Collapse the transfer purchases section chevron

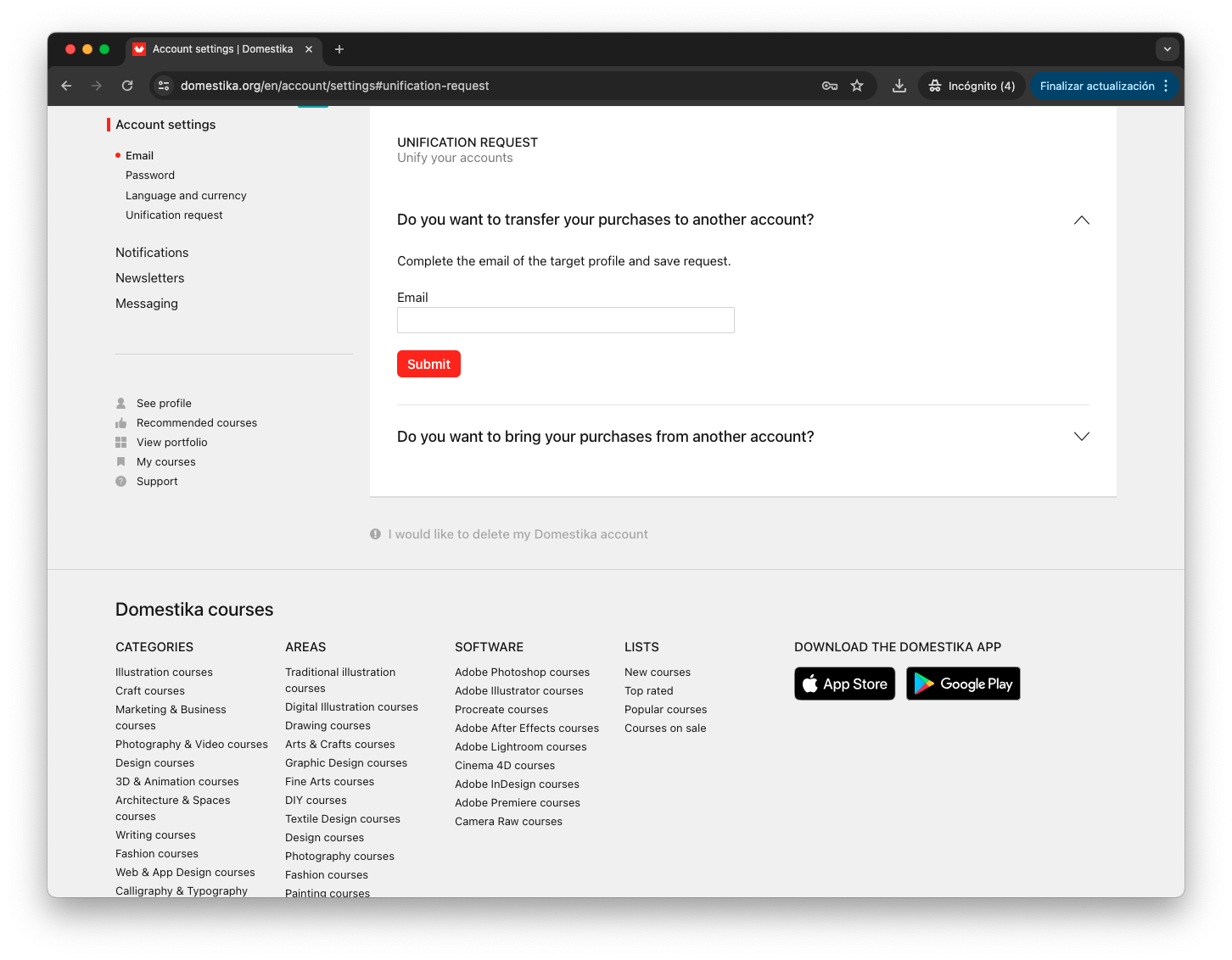(1082, 220)
